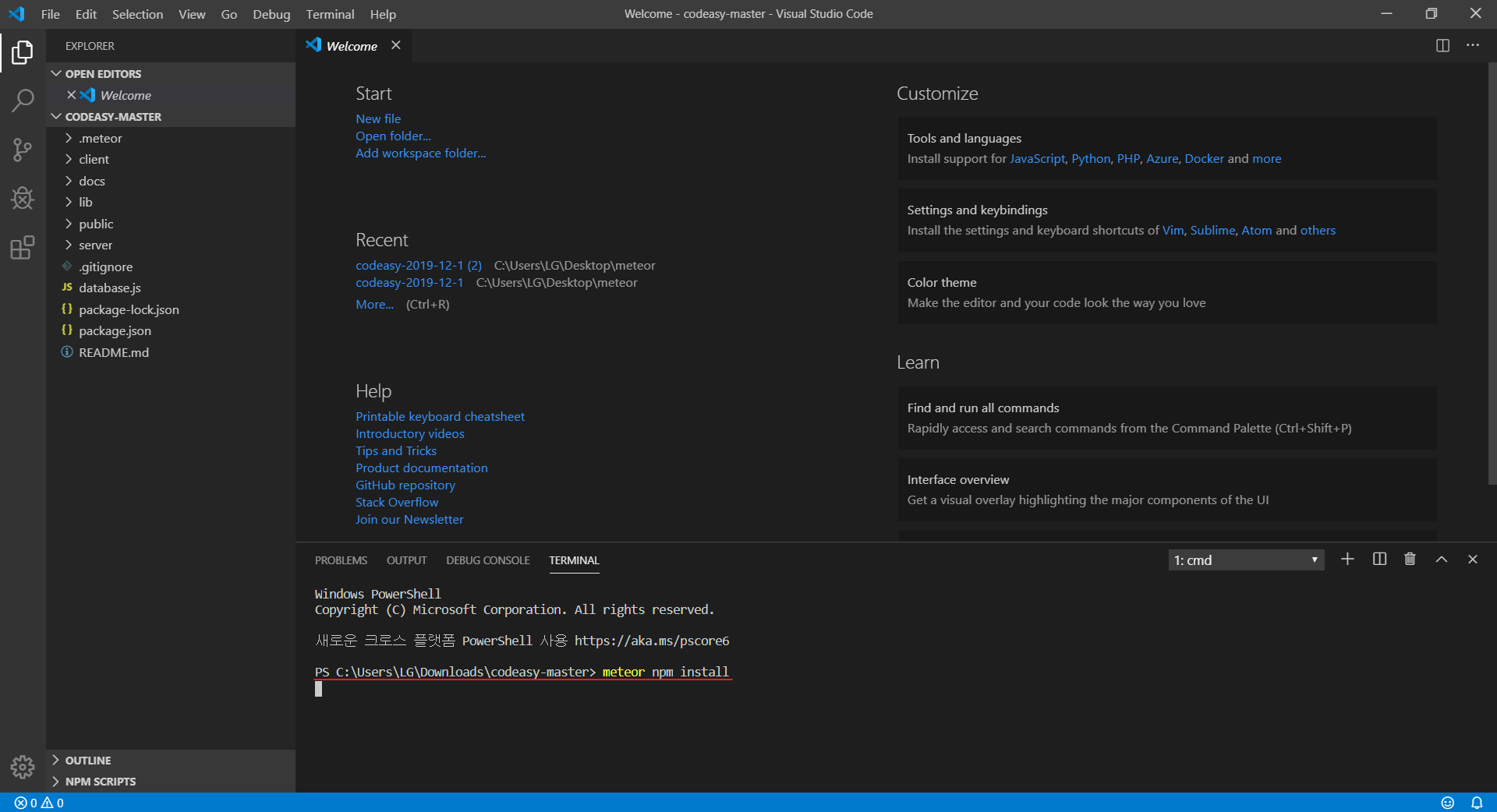Collapse the CODEASY-MASTER section
Image resolution: width=1497 pixels, height=812 pixels.
(x=171, y=117)
